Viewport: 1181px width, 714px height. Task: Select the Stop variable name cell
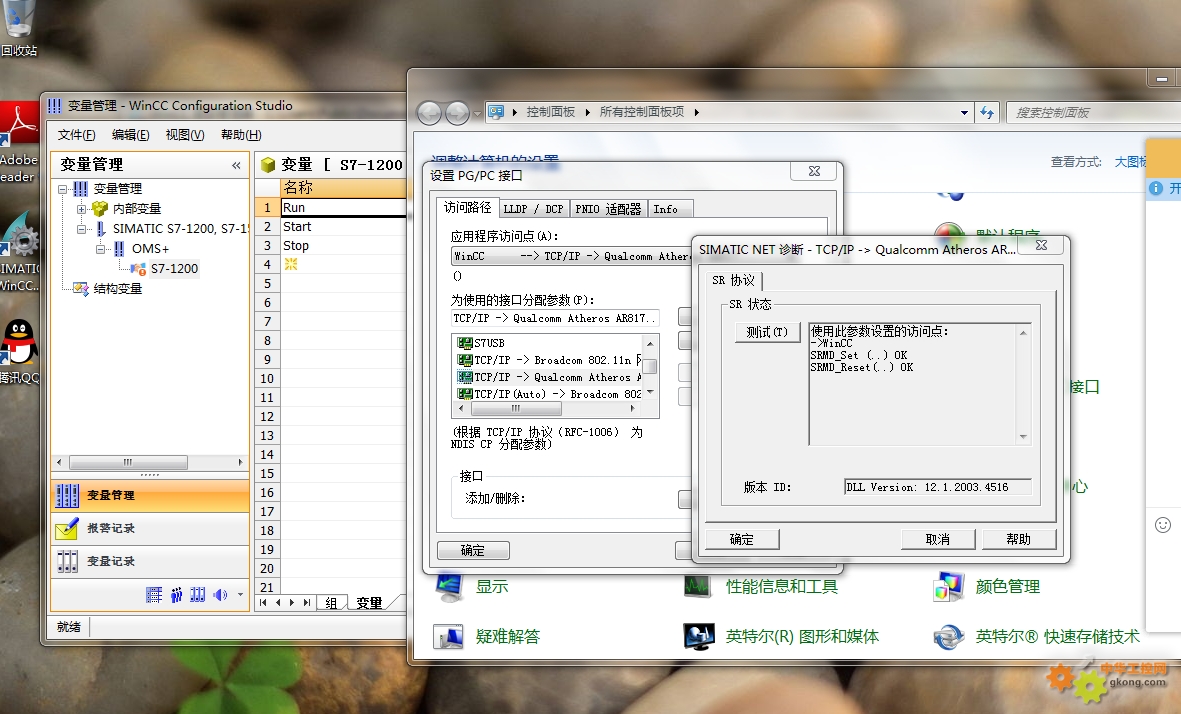coord(343,246)
